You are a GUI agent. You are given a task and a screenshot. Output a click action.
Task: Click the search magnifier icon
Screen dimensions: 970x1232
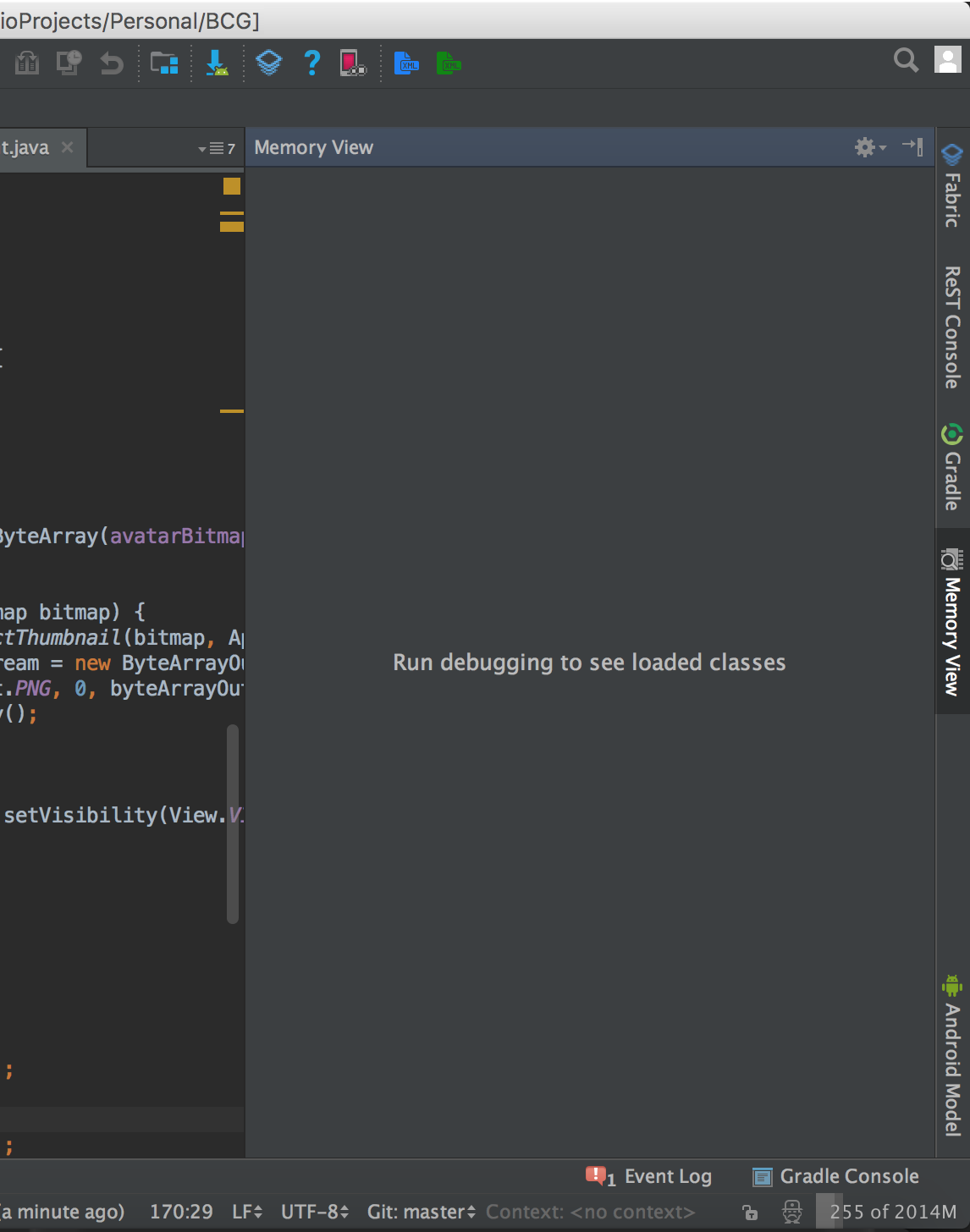pyautogui.click(x=906, y=60)
